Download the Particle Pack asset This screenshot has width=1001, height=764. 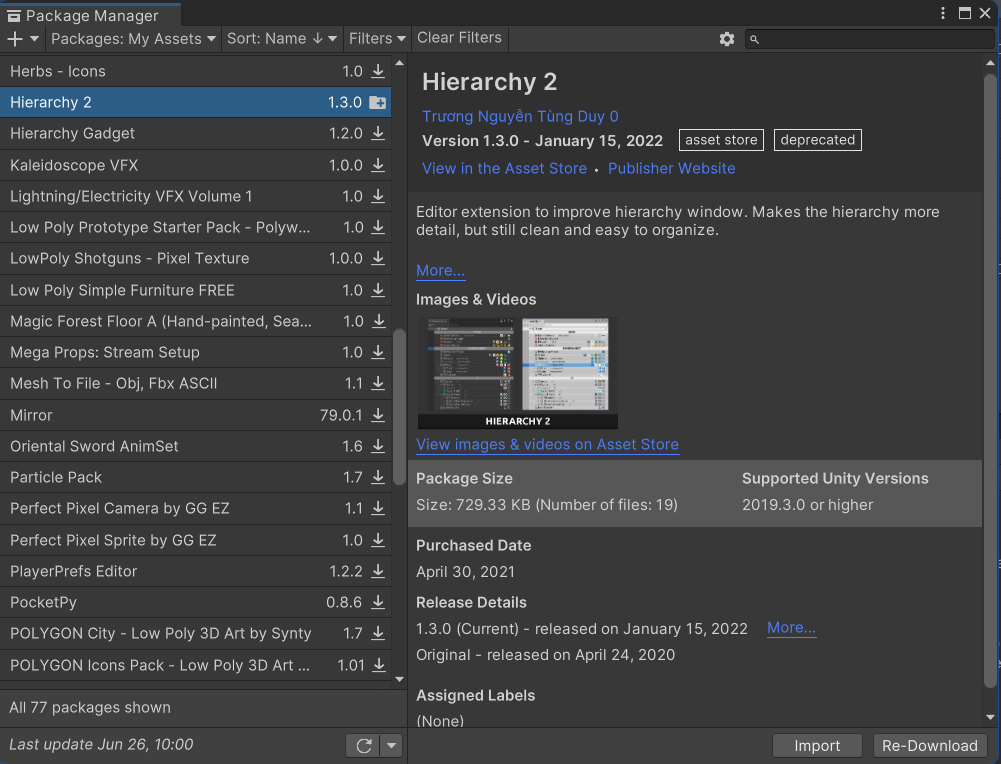(378, 477)
